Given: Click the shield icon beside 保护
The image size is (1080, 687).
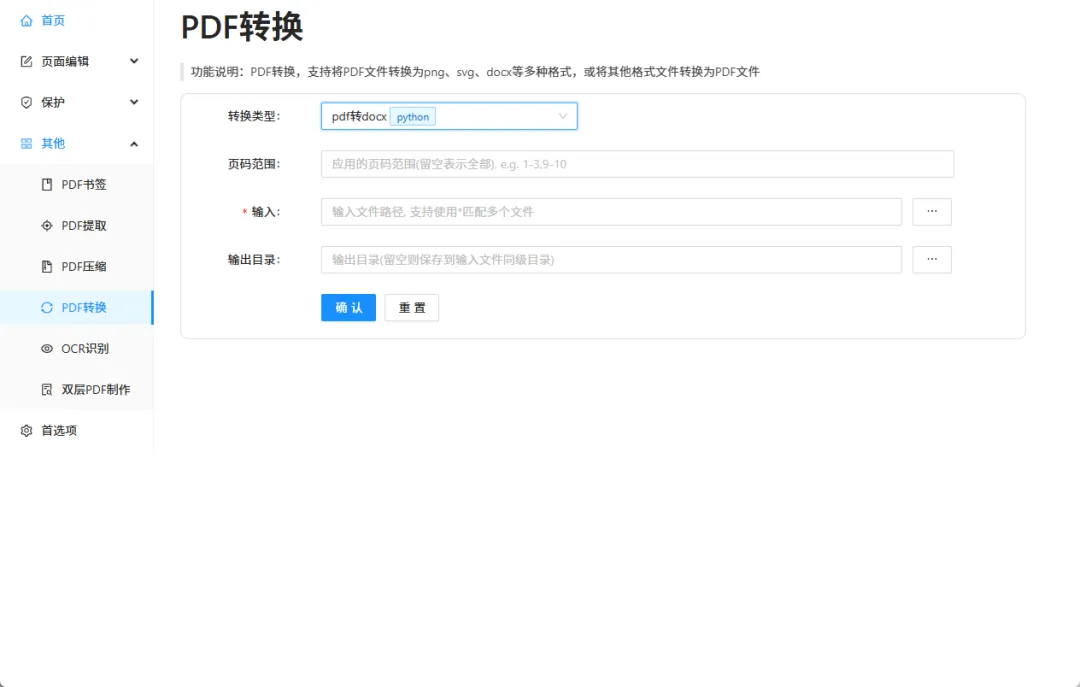Looking at the screenshot, I should [x=26, y=103].
